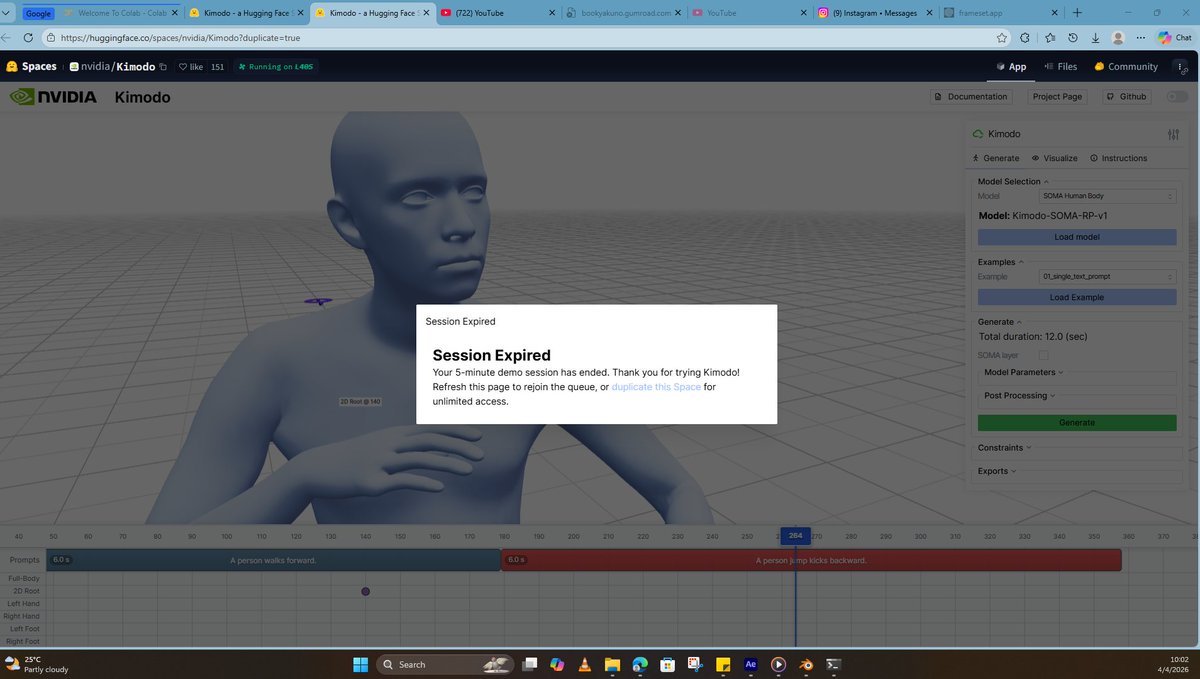Open After Effects from taskbar
Image resolution: width=1200 pixels, height=679 pixels.
pos(750,664)
